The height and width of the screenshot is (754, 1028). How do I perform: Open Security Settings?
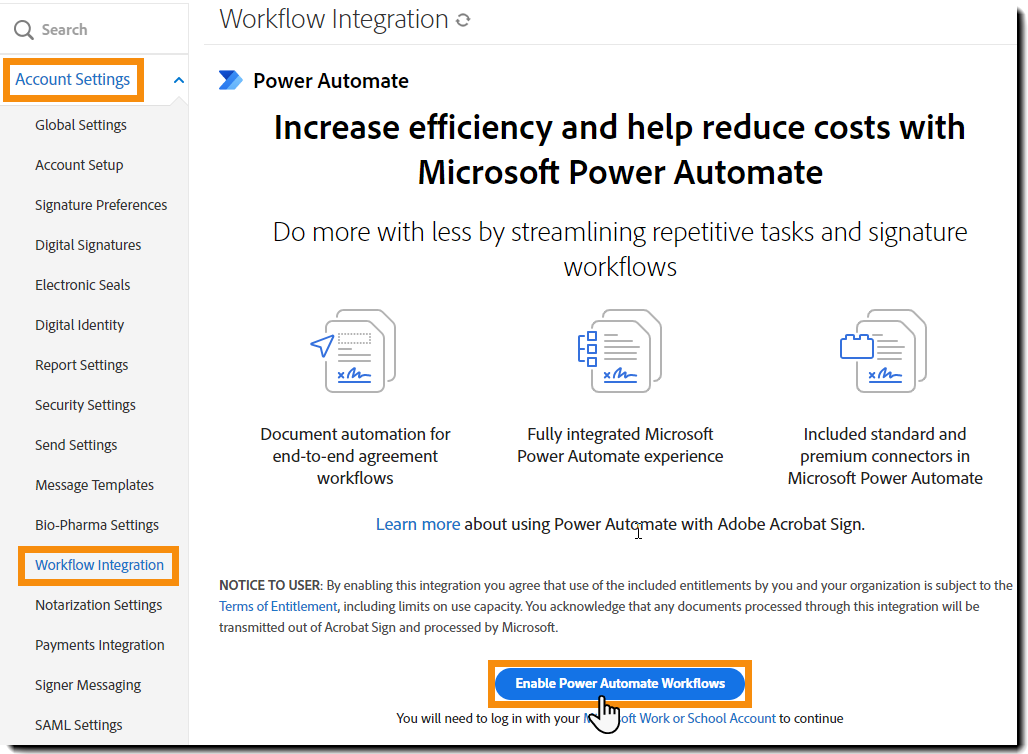pos(87,404)
